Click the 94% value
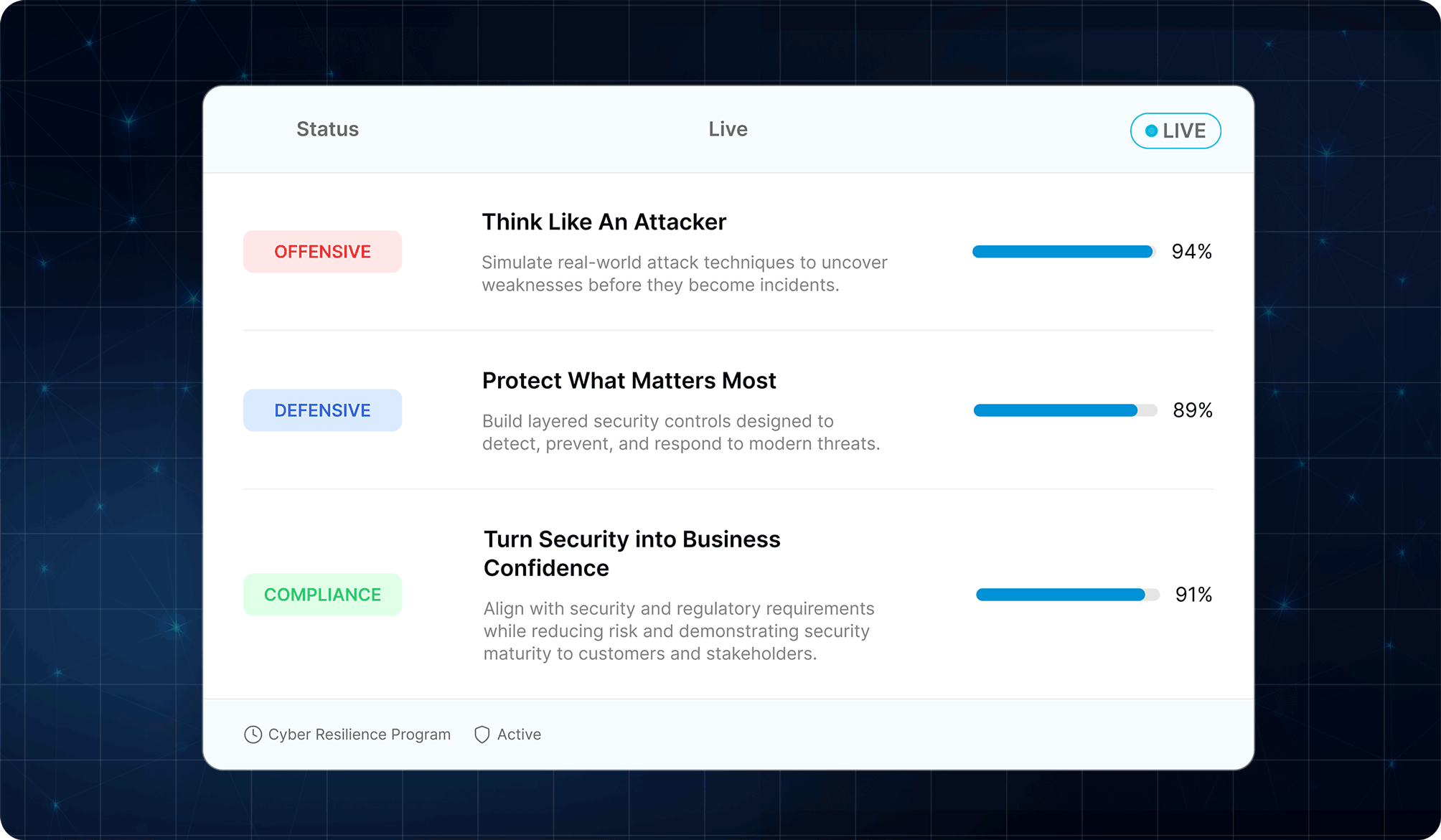The image size is (1441, 840). 1191,252
